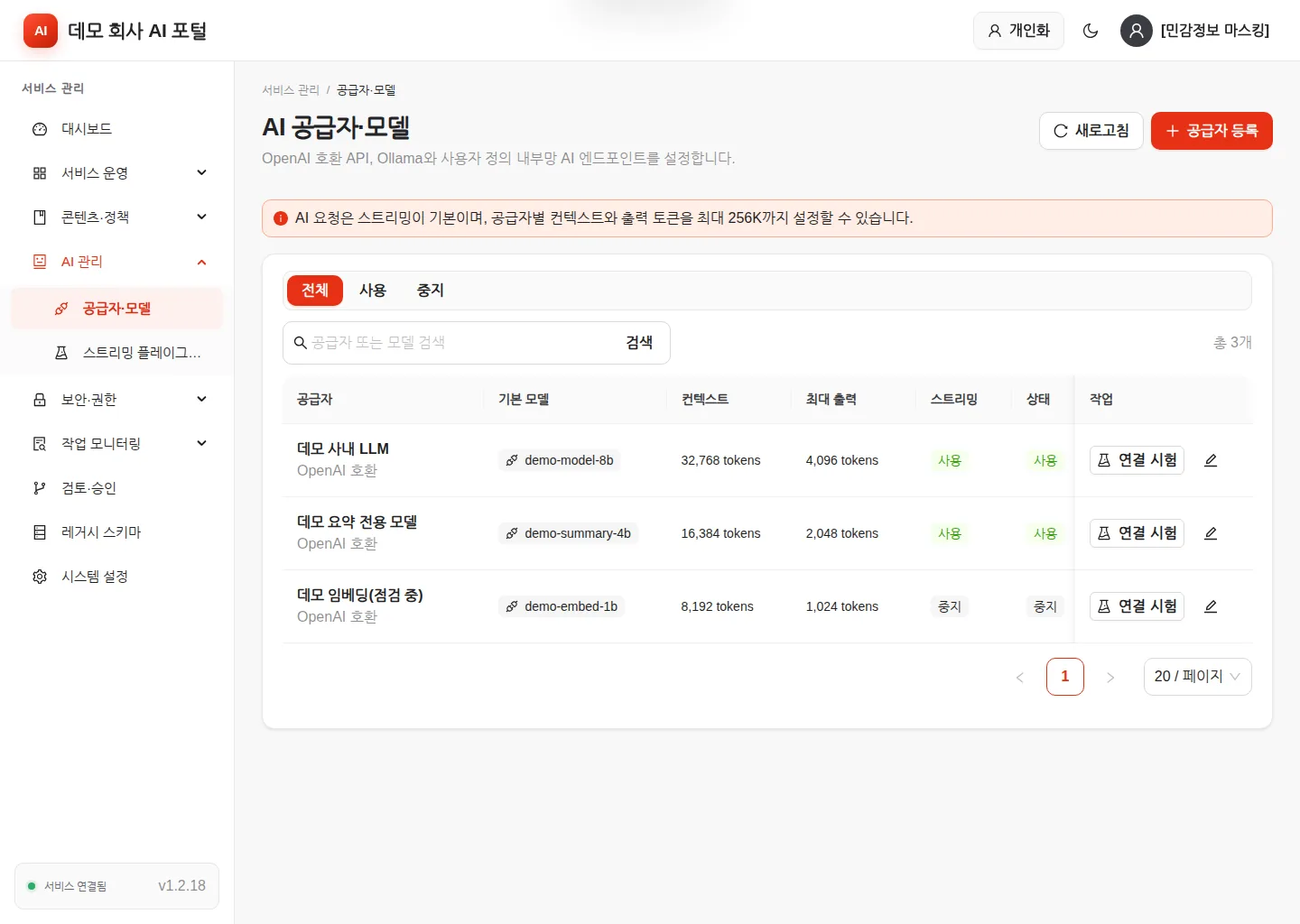This screenshot has width=1300, height=924.
Task: Expand the 콘텐츠·정책 chevron
Action: (201, 217)
